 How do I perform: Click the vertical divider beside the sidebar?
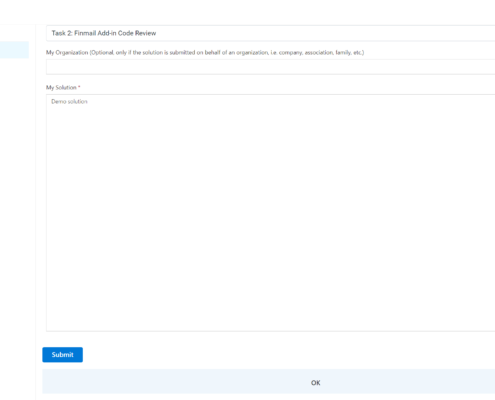pos(35,212)
